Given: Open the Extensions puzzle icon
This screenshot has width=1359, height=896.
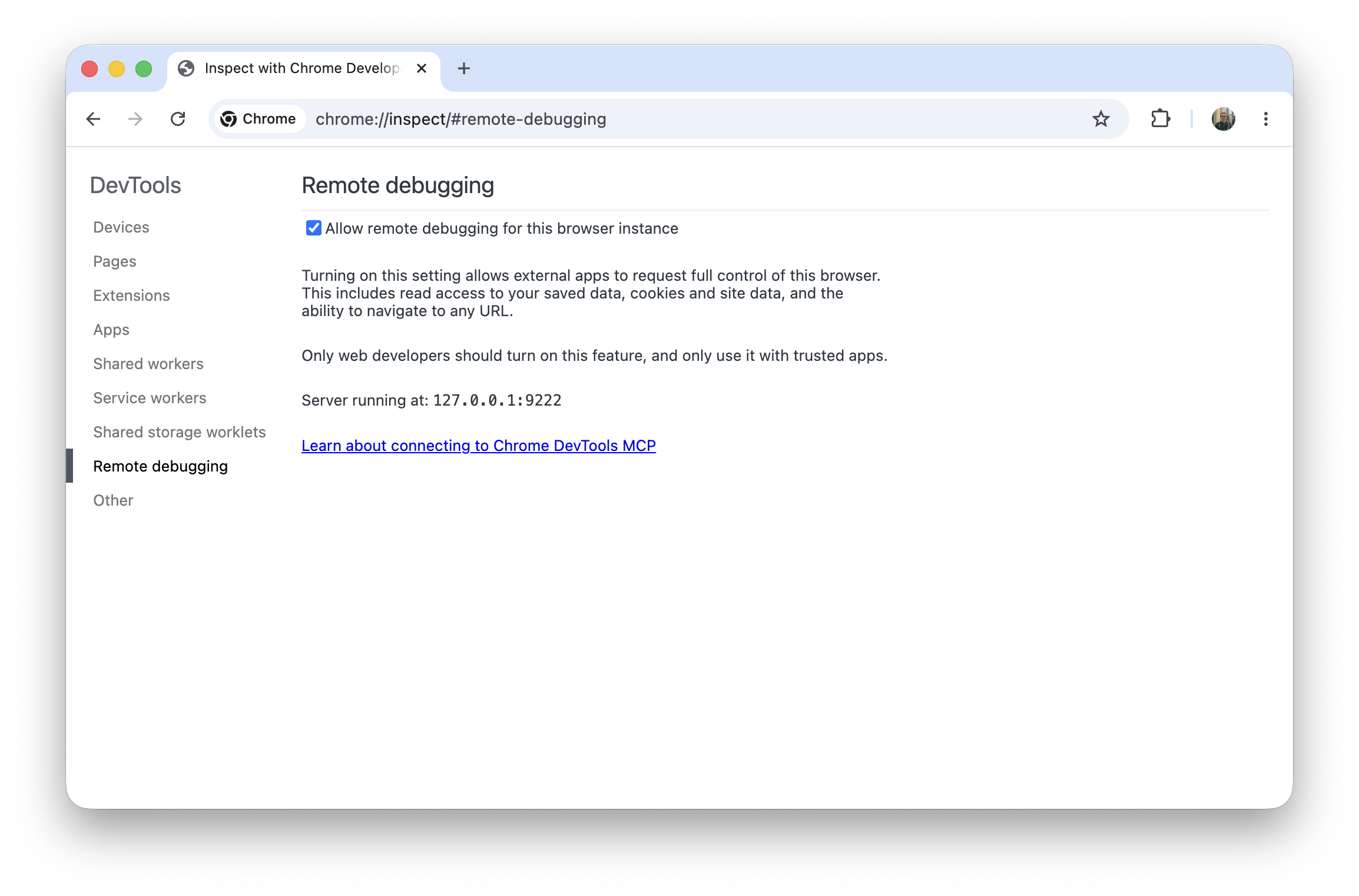Looking at the screenshot, I should (x=1160, y=119).
